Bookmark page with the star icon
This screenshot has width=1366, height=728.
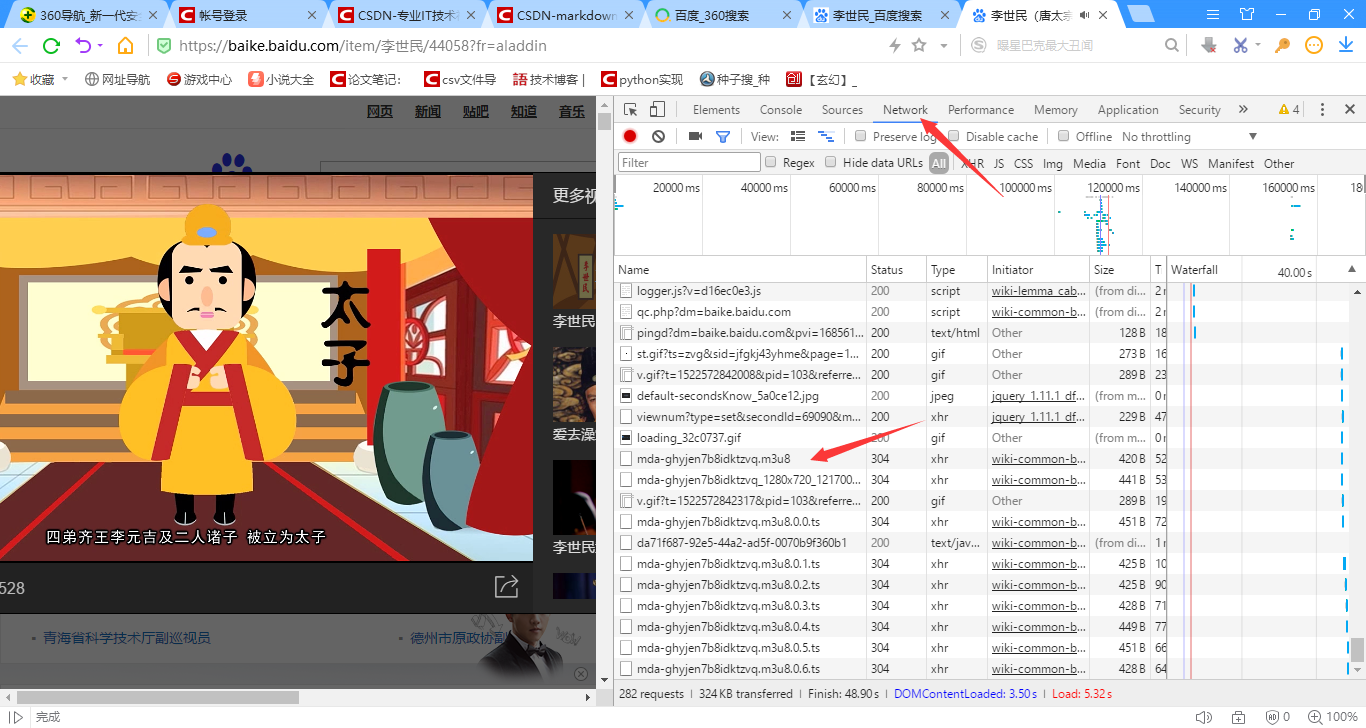(x=918, y=46)
